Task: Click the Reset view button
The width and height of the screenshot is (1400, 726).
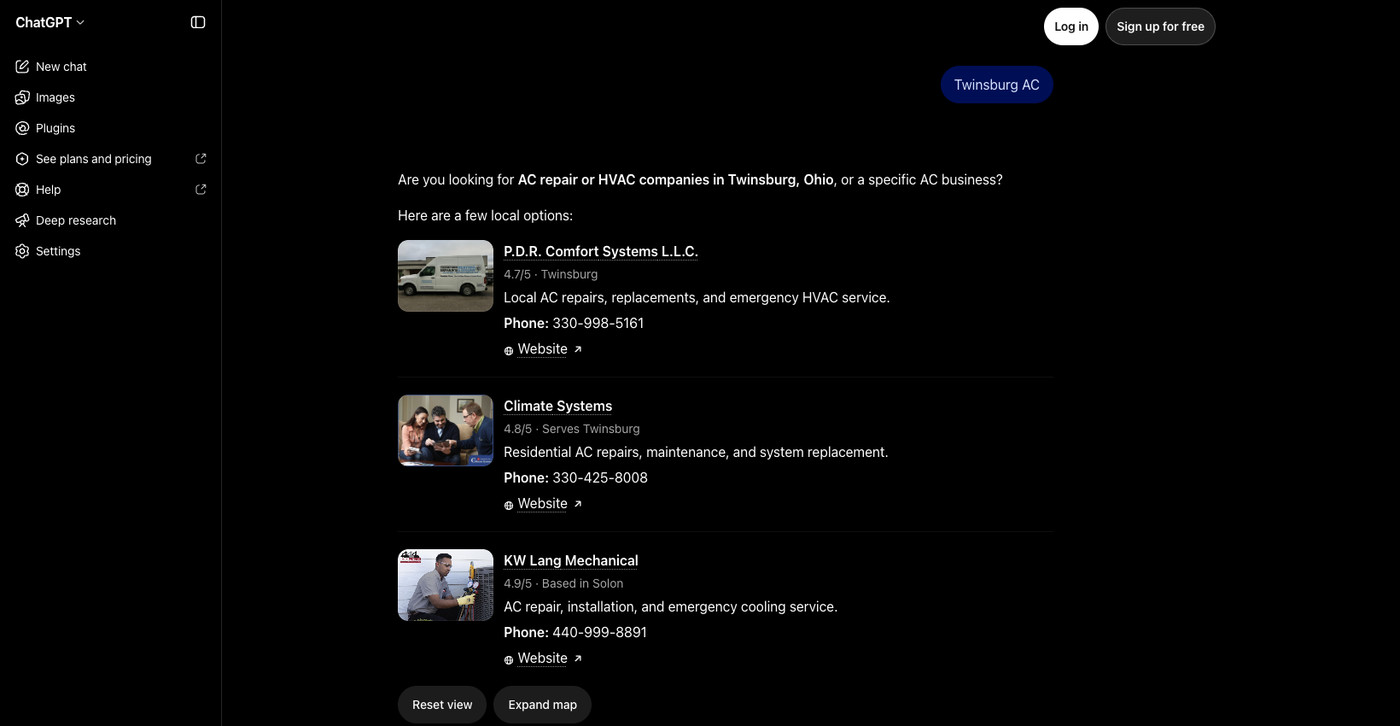Action: pos(442,705)
